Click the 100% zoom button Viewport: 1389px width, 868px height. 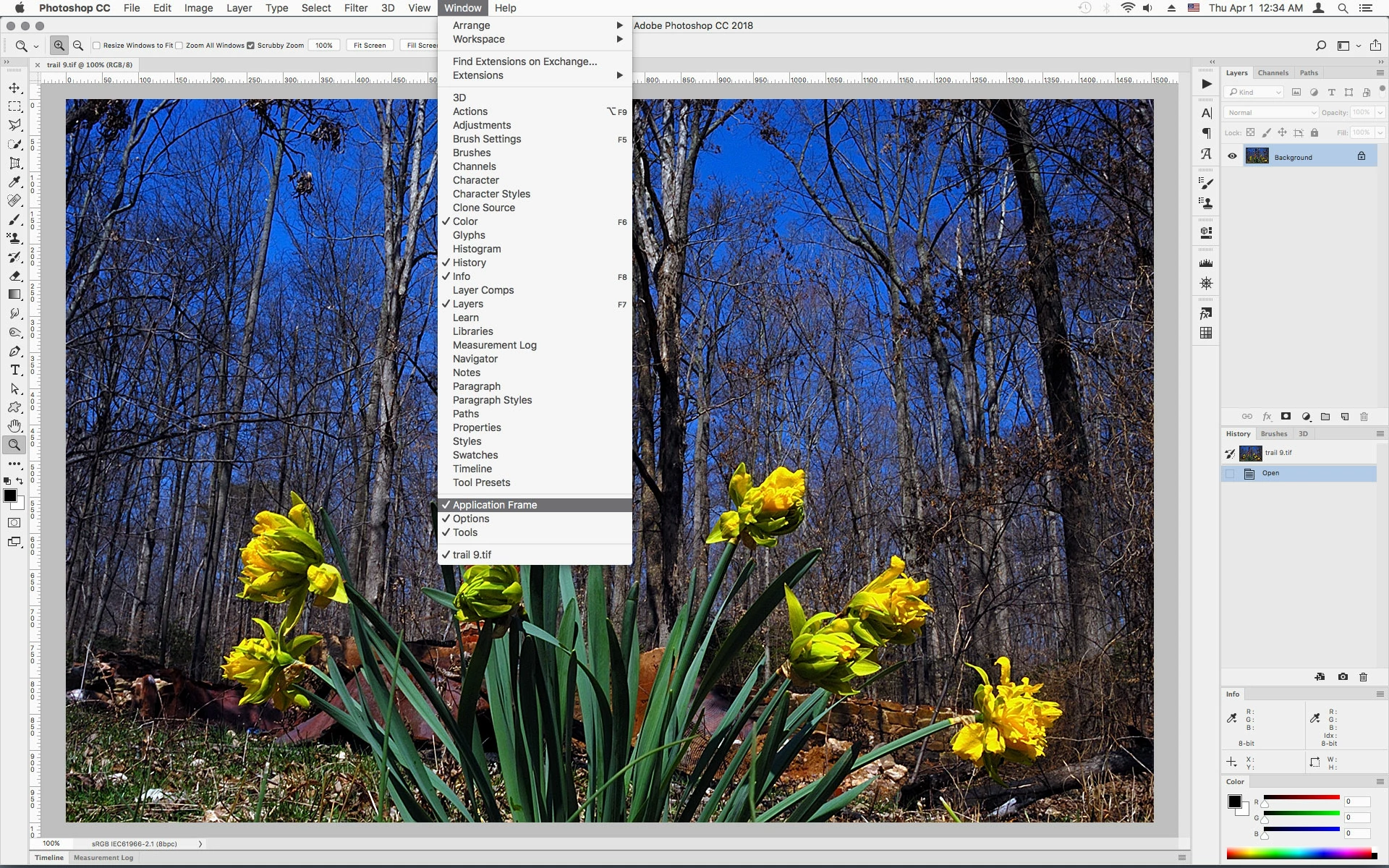323,46
